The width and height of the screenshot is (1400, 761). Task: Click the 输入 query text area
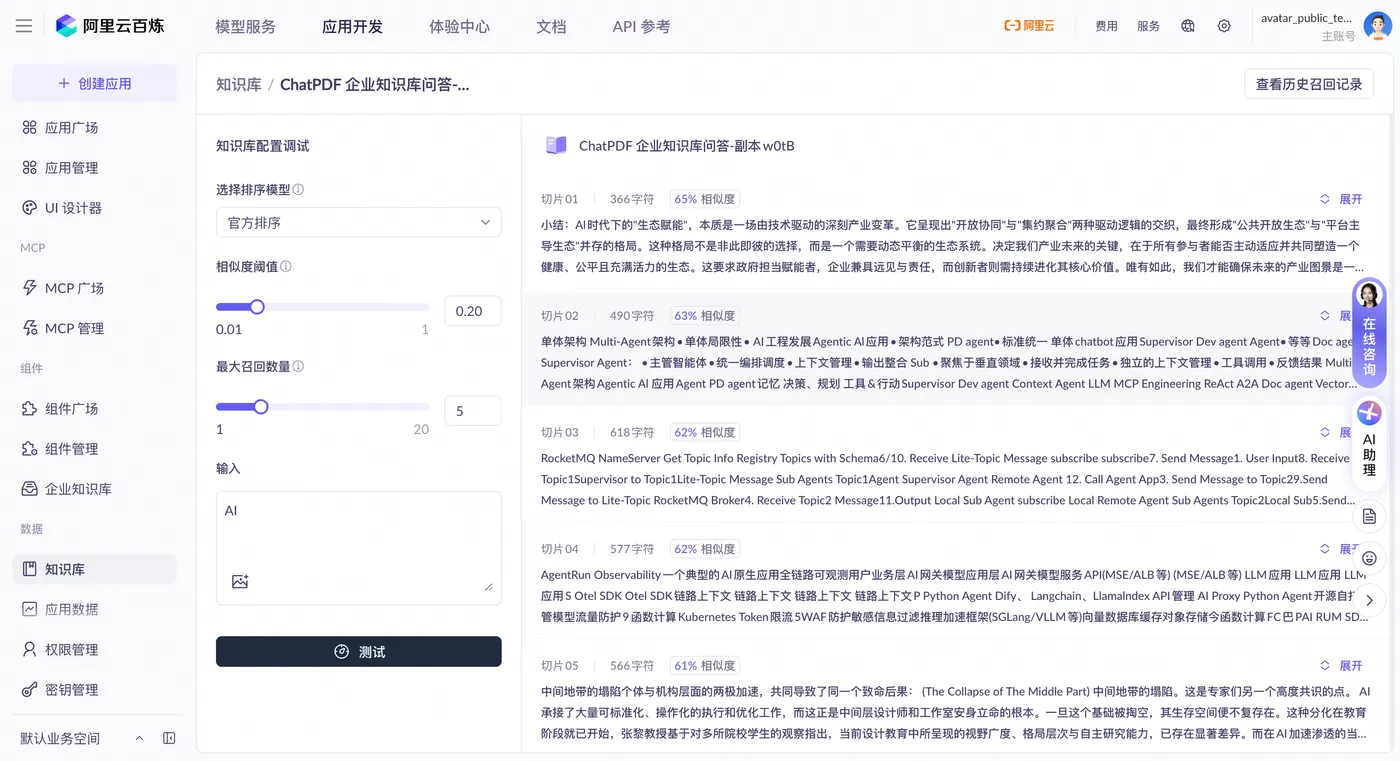pyautogui.click(x=358, y=548)
